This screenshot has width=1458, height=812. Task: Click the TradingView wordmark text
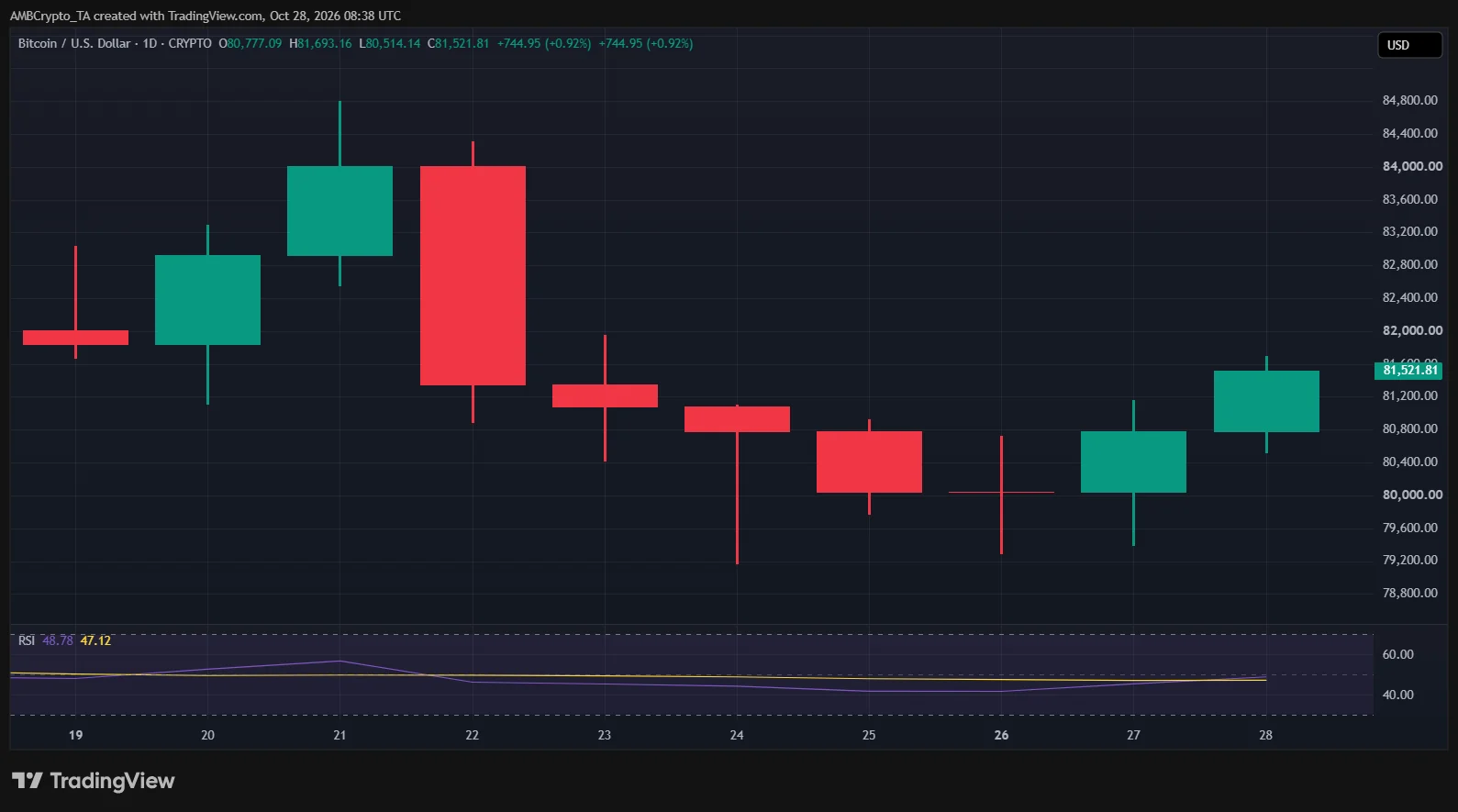[x=112, y=781]
